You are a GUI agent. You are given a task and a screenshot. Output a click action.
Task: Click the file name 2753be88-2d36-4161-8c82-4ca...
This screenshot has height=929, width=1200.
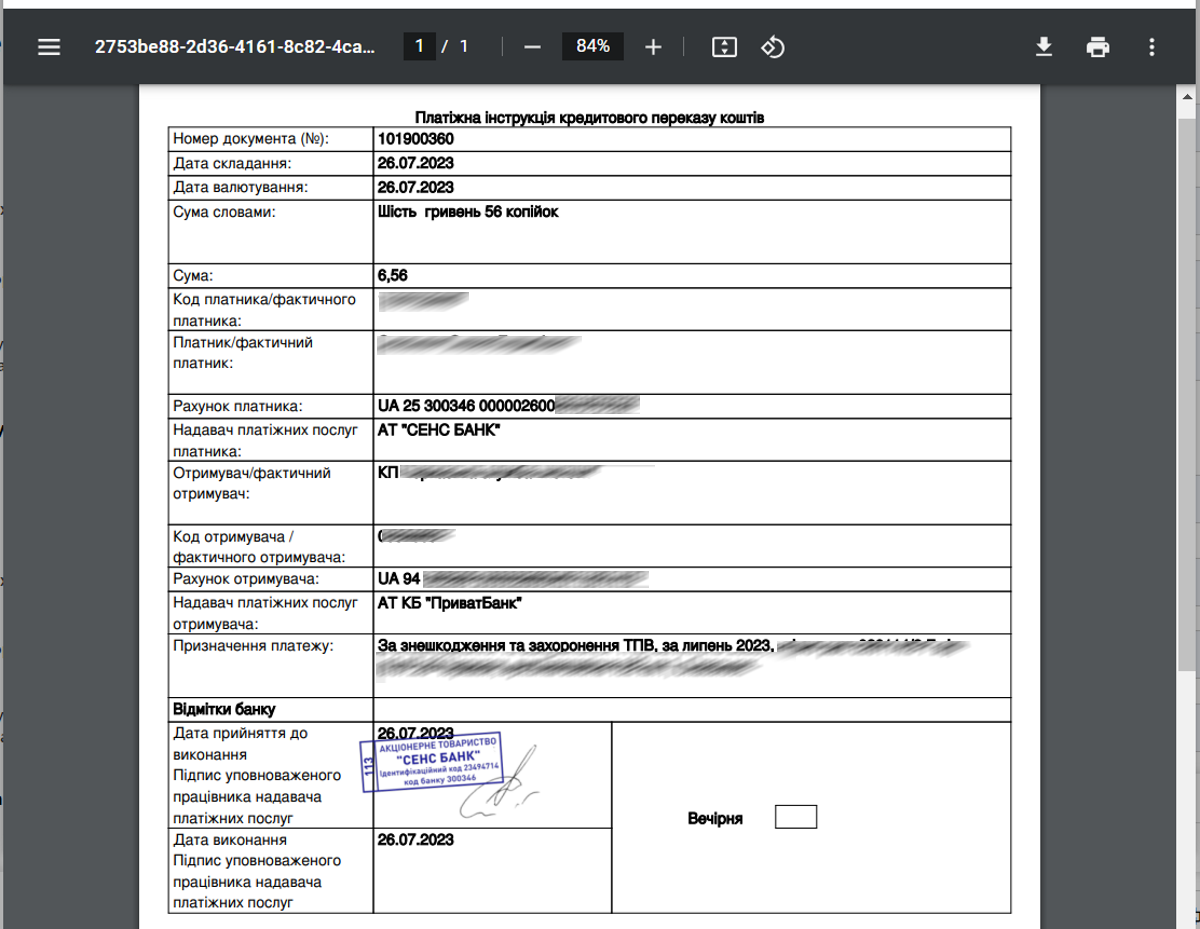(236, 47)
